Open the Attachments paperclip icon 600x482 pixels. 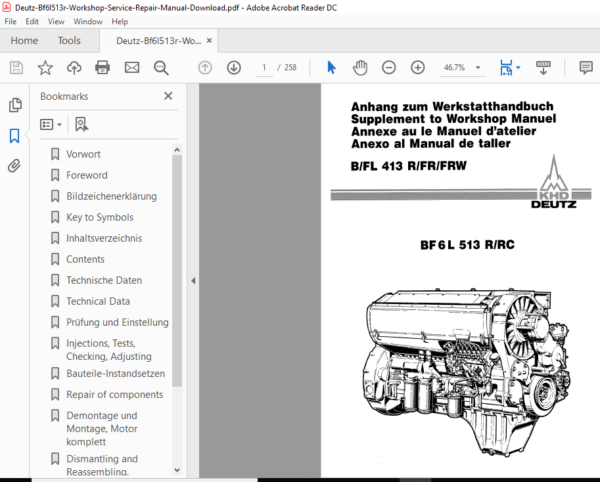pos(15,166)
